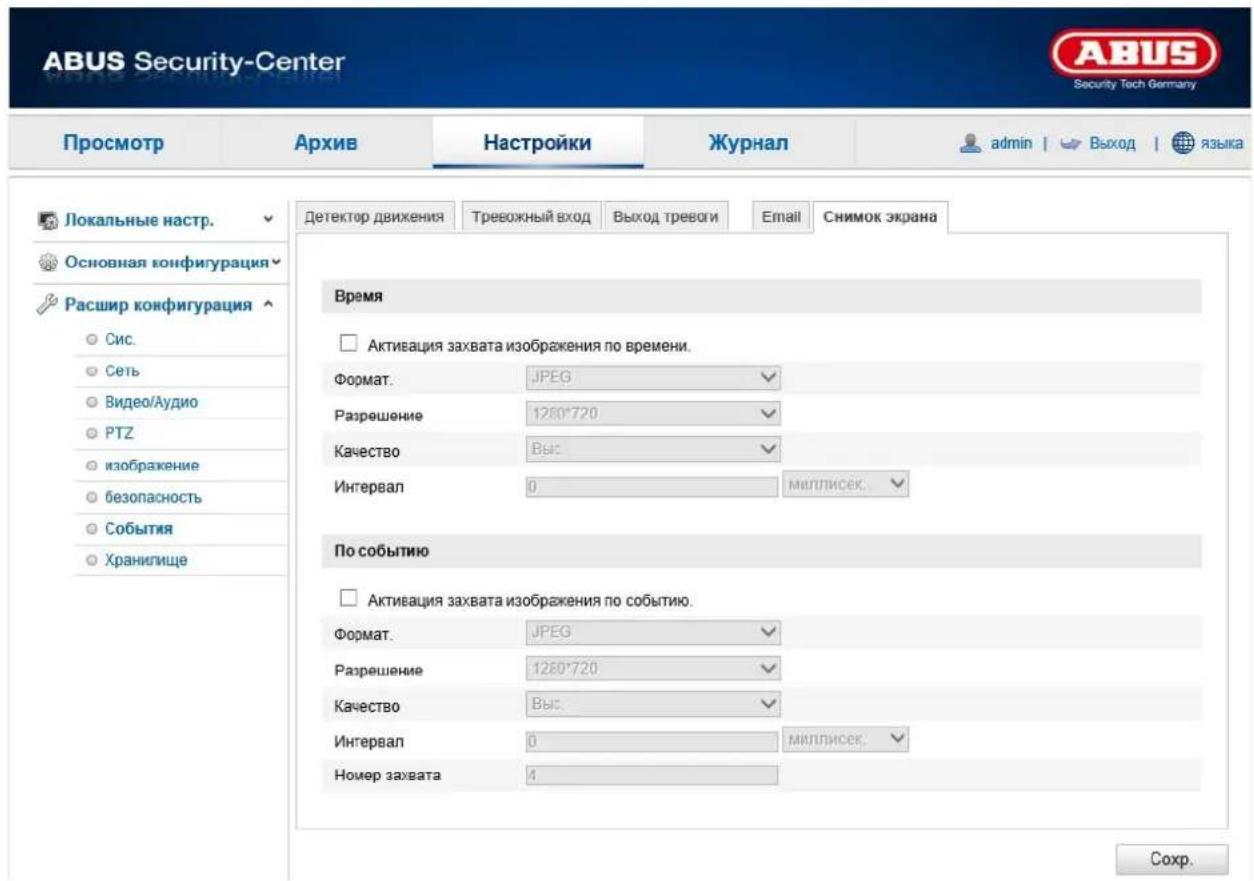
Task: Open the Email tab
Action: [x=782, y=217]
